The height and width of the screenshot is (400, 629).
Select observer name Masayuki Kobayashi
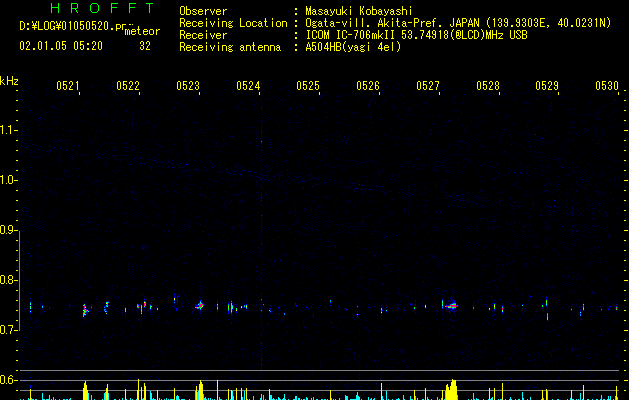(359, 11)
